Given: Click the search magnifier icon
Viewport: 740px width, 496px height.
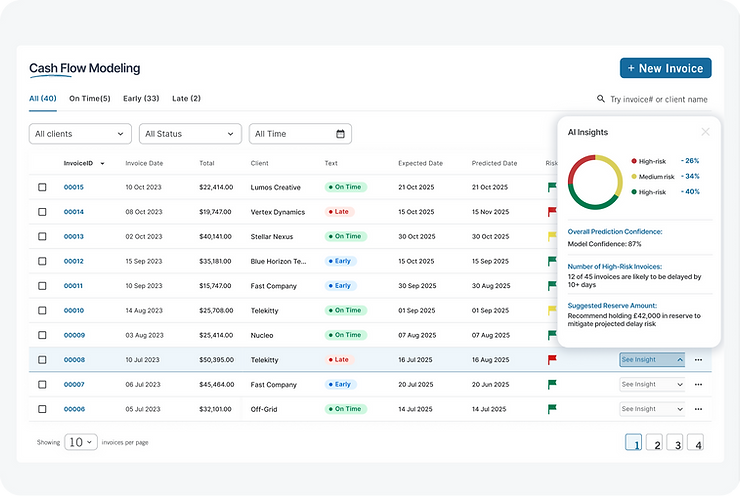Looking at the screenshot, I should (601, 99).
